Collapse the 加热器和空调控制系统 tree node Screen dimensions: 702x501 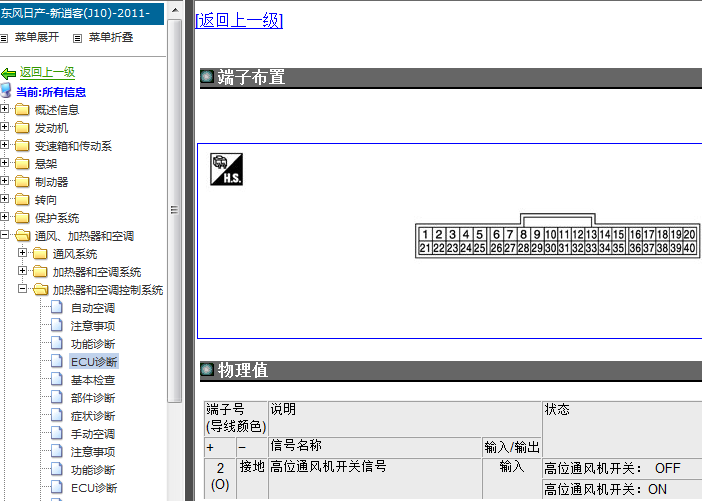click(22, 289)
